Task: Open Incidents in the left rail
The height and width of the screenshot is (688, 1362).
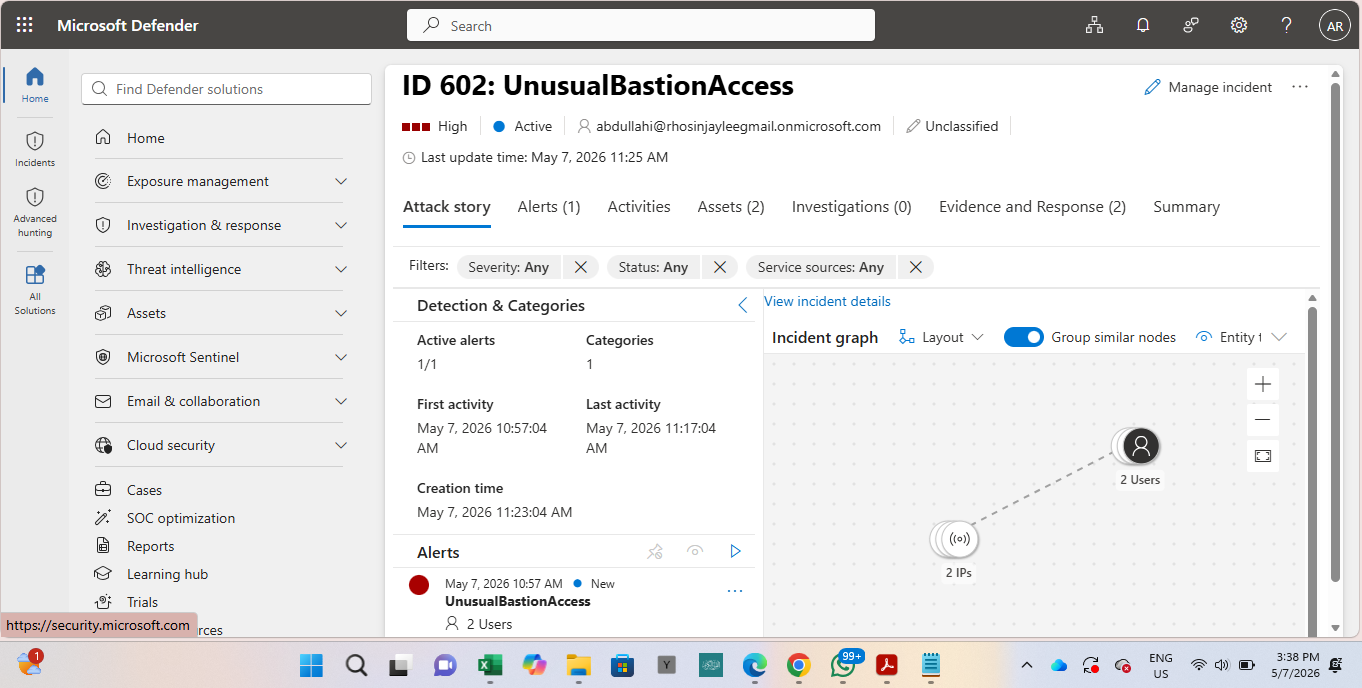Action: pyautogui.click(x=35, y=149)
